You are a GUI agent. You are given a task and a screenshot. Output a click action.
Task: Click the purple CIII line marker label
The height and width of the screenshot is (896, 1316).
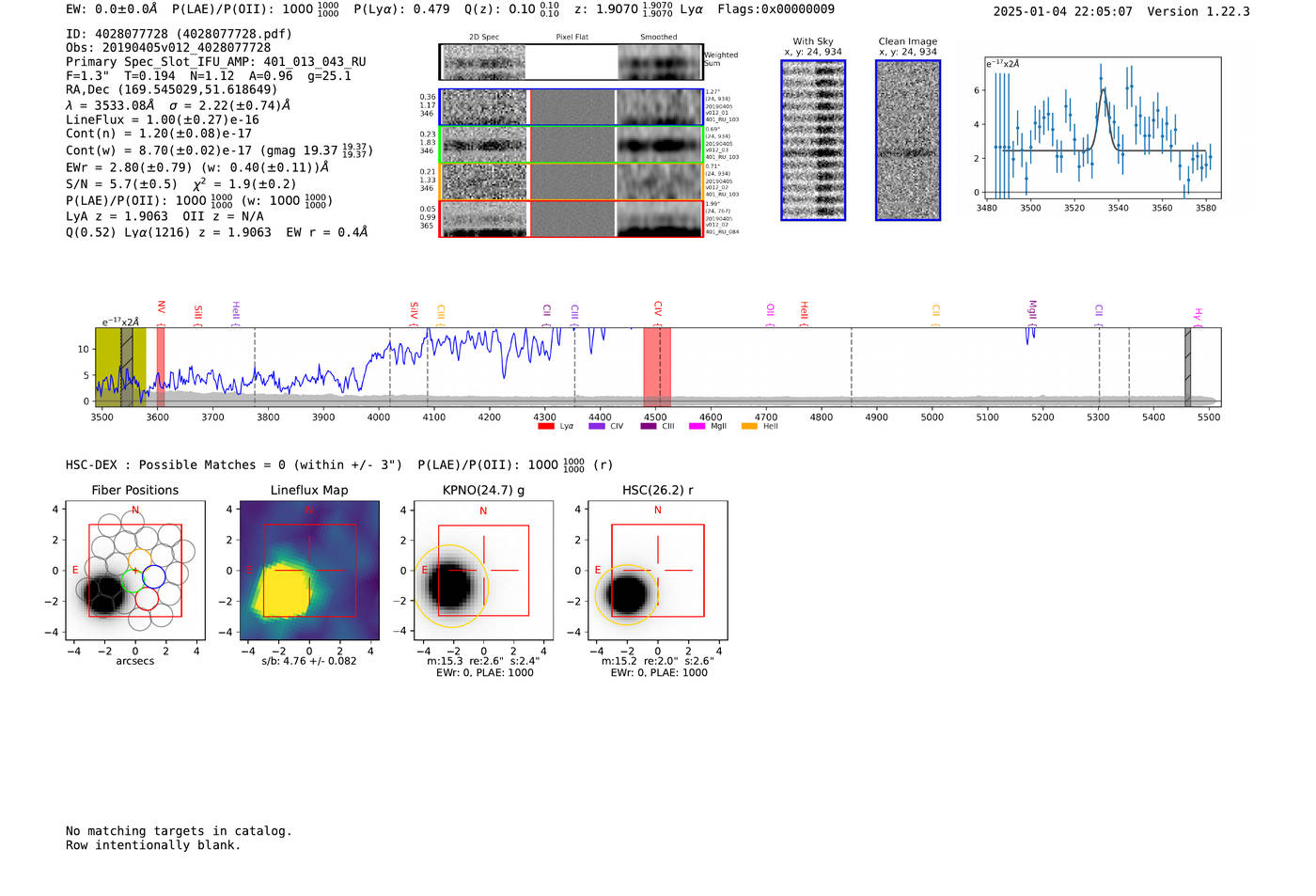tap(574, 314)
